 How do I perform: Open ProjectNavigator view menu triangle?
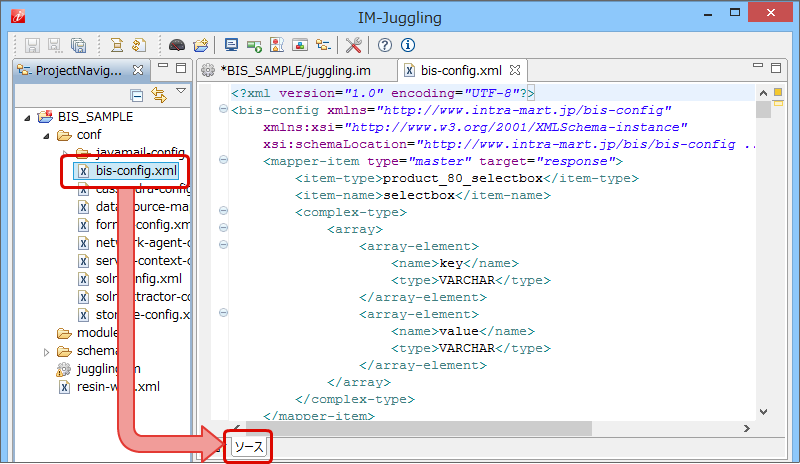point(181,91)
